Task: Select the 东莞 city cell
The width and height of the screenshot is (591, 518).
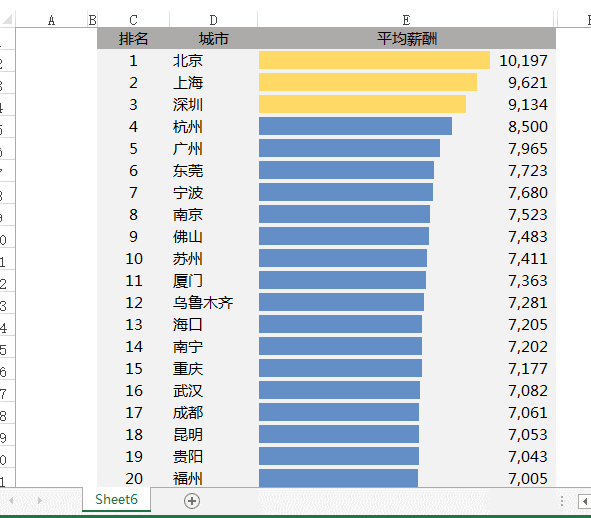Action: [213, 170]
